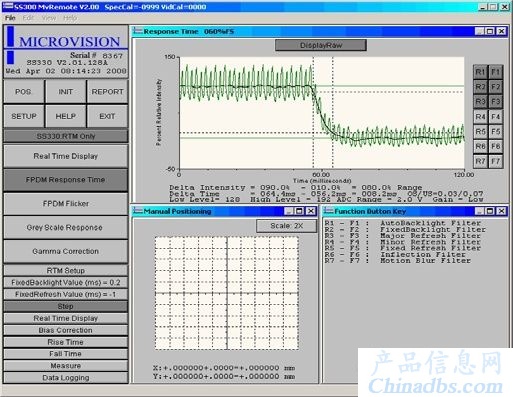Image resolution: width=513 pixels, height=397 pixels.
Task: Open the SETUP button
Action: pyautogui.click(x=24, y=116)
